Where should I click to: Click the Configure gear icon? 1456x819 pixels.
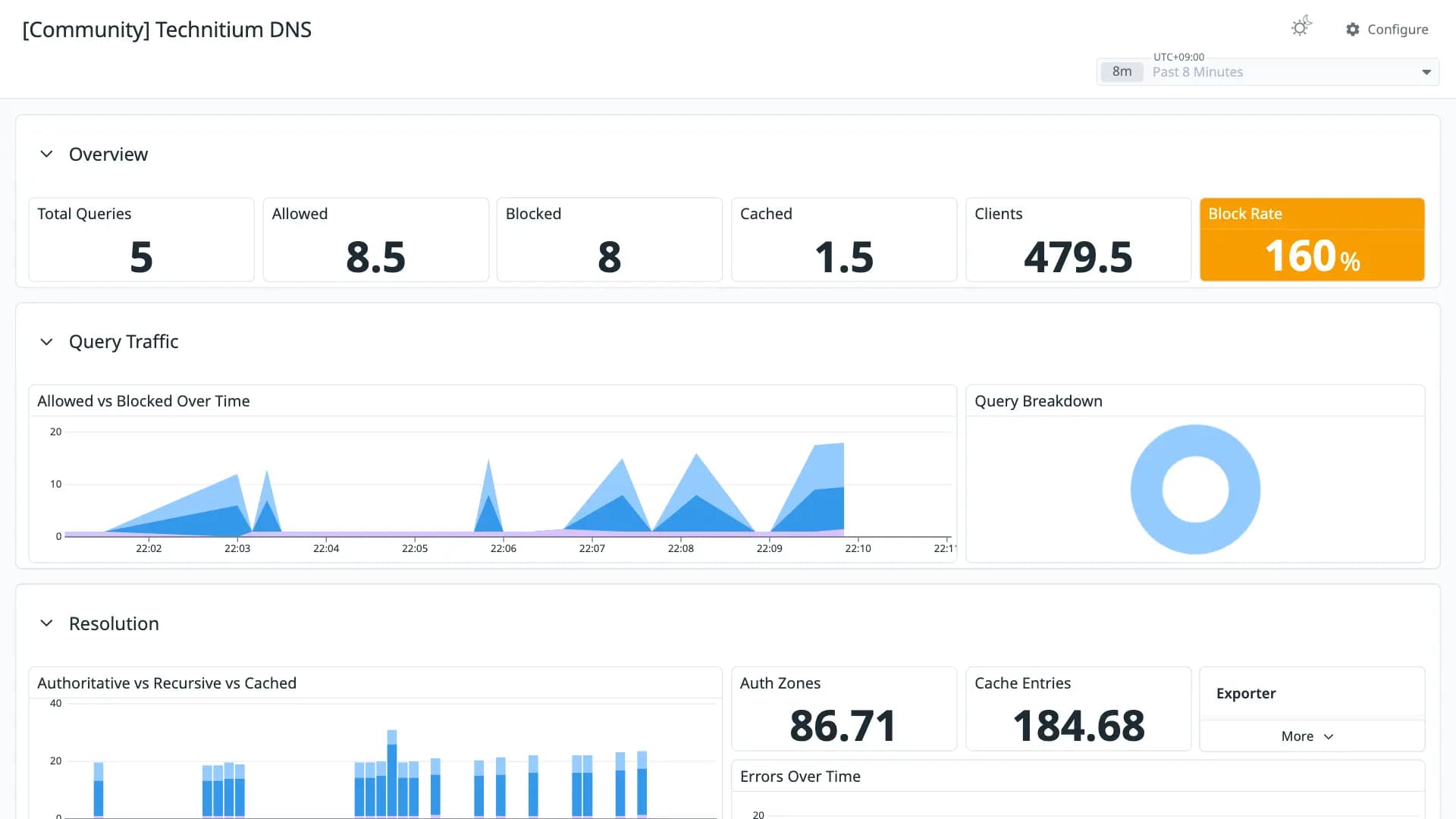pyautogui.click(x=1353, y=30)
